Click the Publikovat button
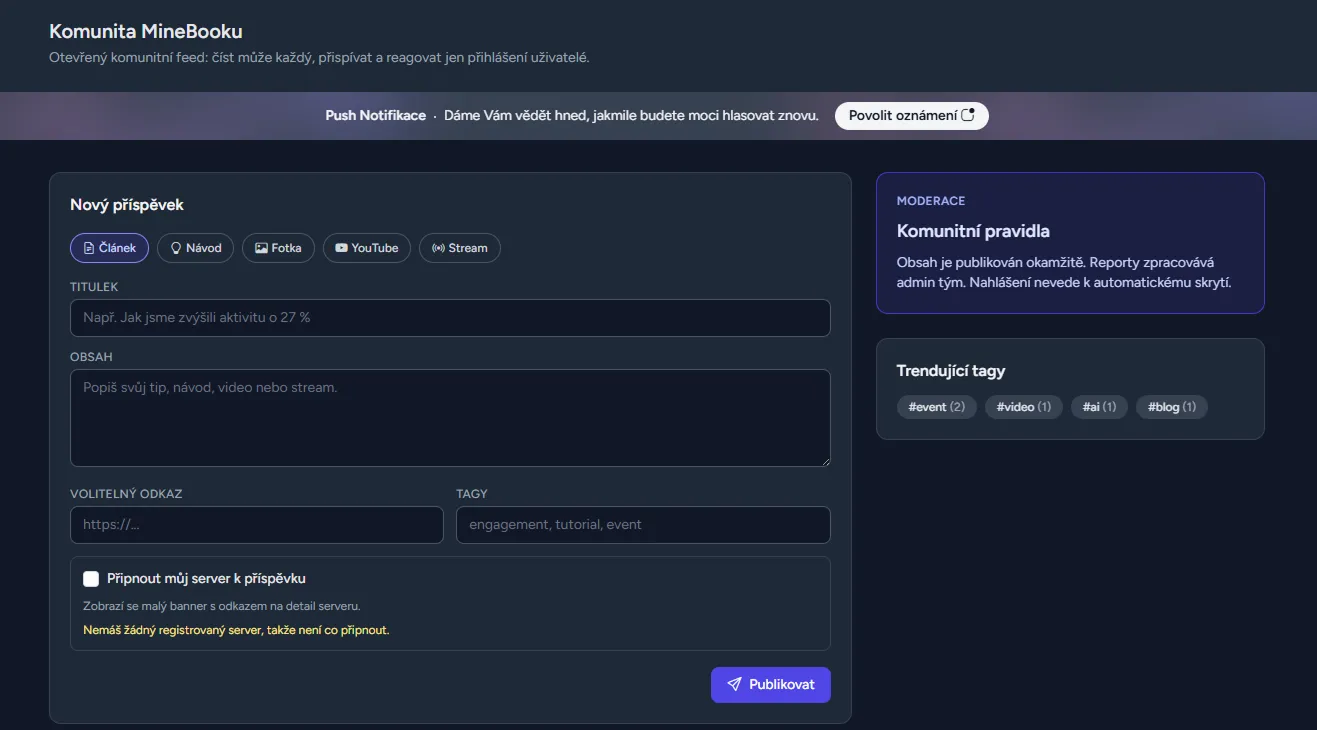Image resolution: width=1317 pixels, height=730 pixels. (x=771, y=685)
